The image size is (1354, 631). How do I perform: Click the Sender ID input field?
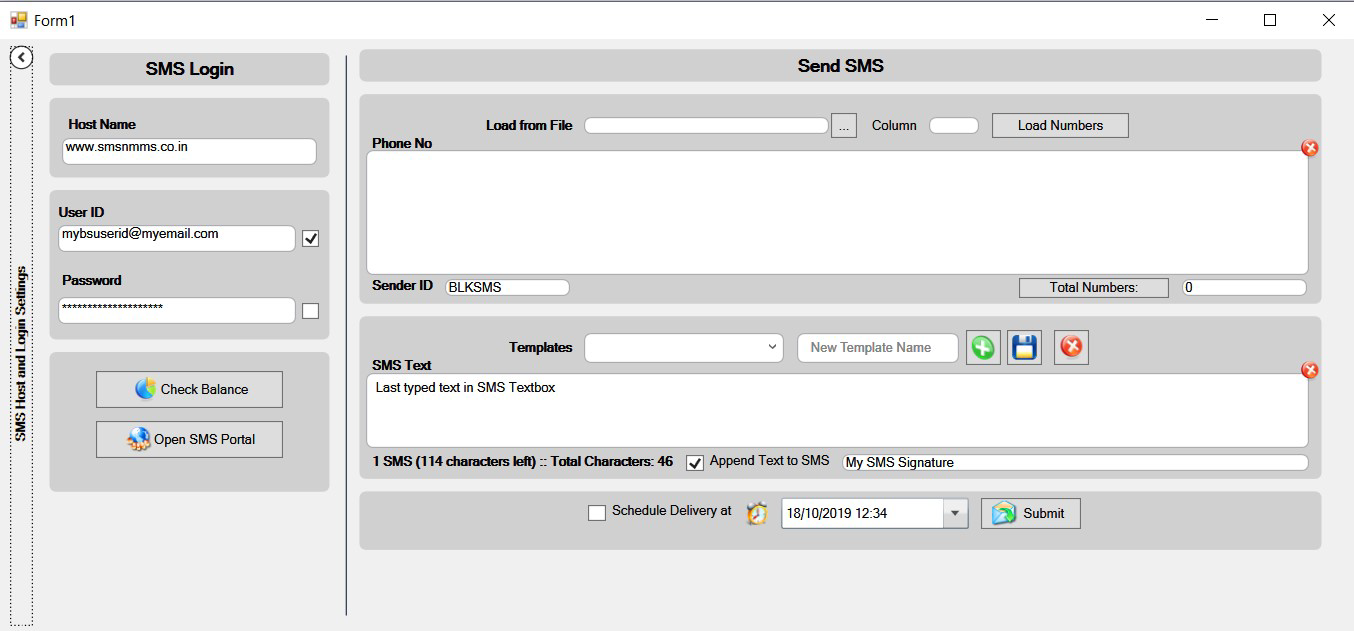coord(507,288)
